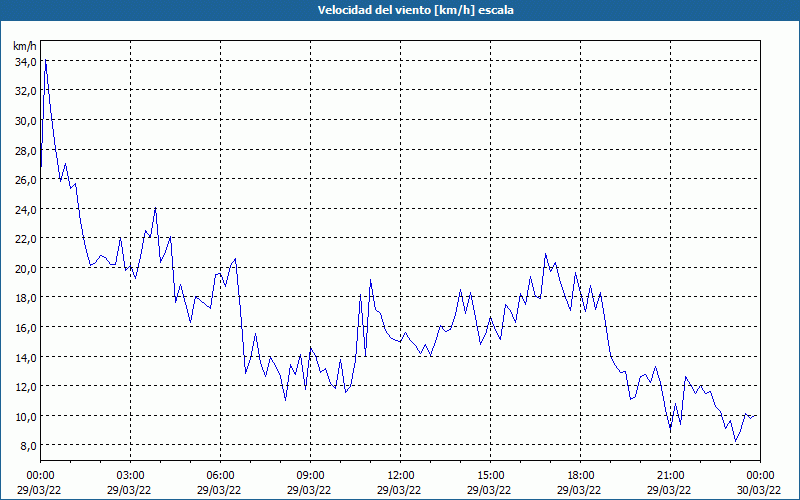Click the '30,0' y-axis value
The image size is (800, 500).
tap(26, 121)
